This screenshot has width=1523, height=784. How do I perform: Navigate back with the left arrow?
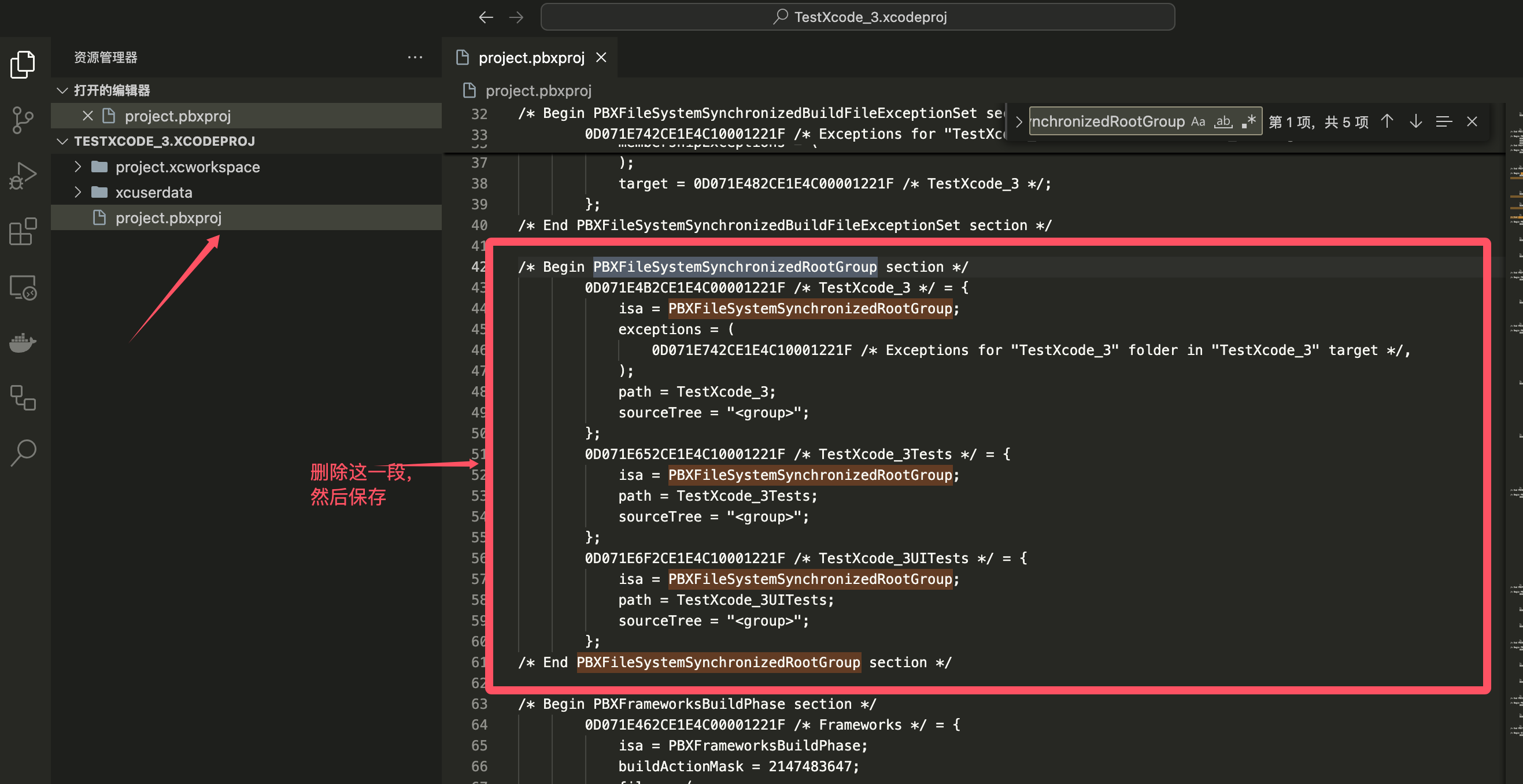tap(485, 17)
